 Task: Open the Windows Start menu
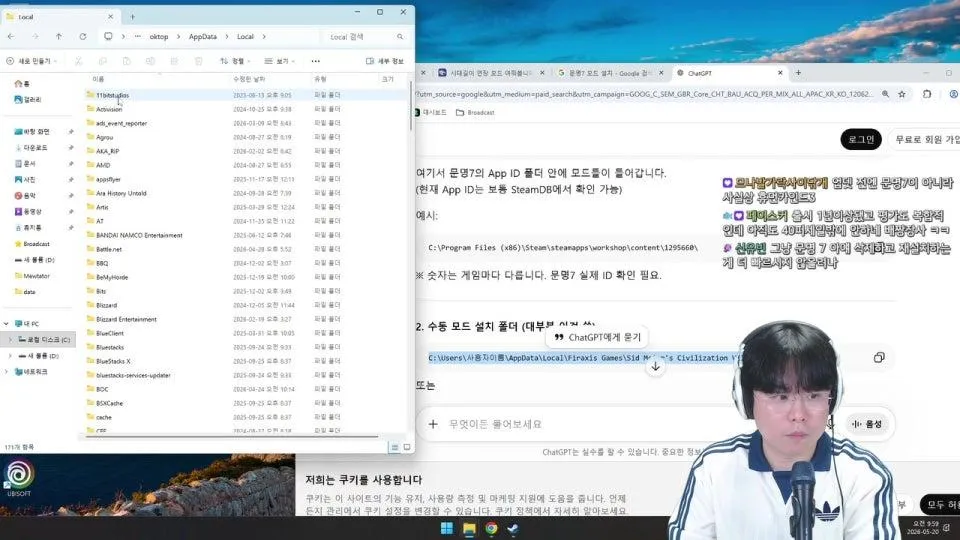click(446, 528)
